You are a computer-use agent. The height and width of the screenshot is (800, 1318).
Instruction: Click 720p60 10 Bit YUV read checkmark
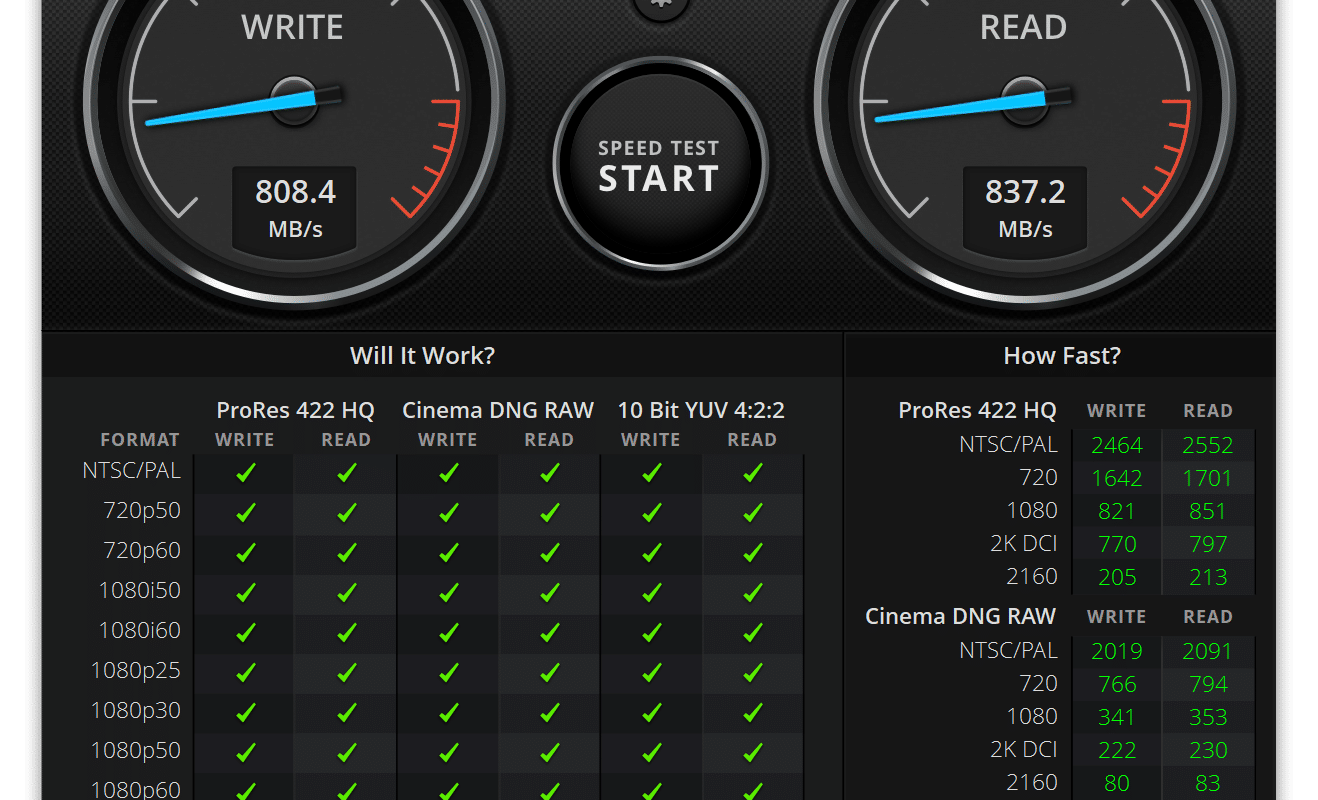pyautogui.click(x=753, y=553)
